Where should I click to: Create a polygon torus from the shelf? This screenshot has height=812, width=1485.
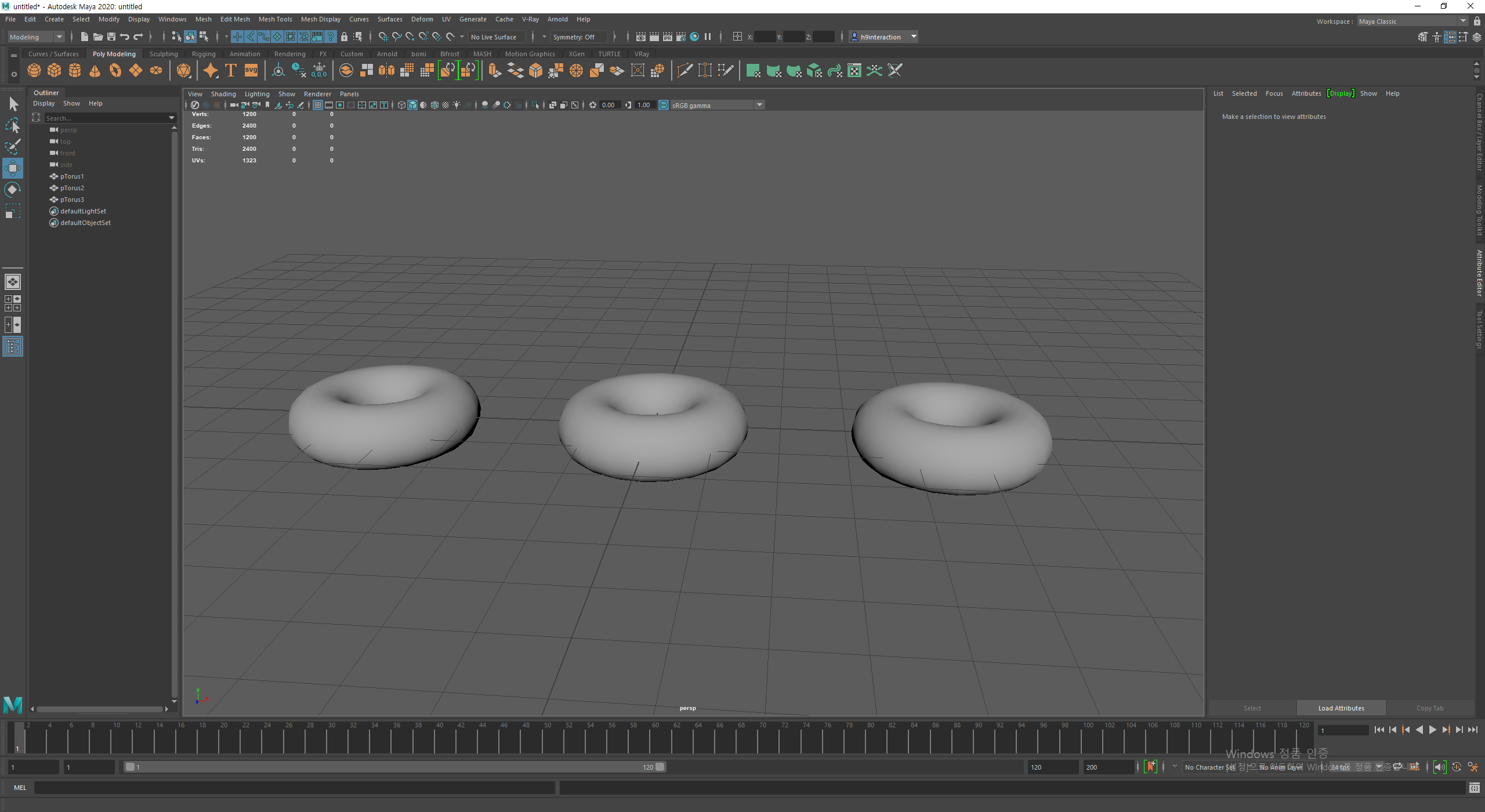pos(115,71)
